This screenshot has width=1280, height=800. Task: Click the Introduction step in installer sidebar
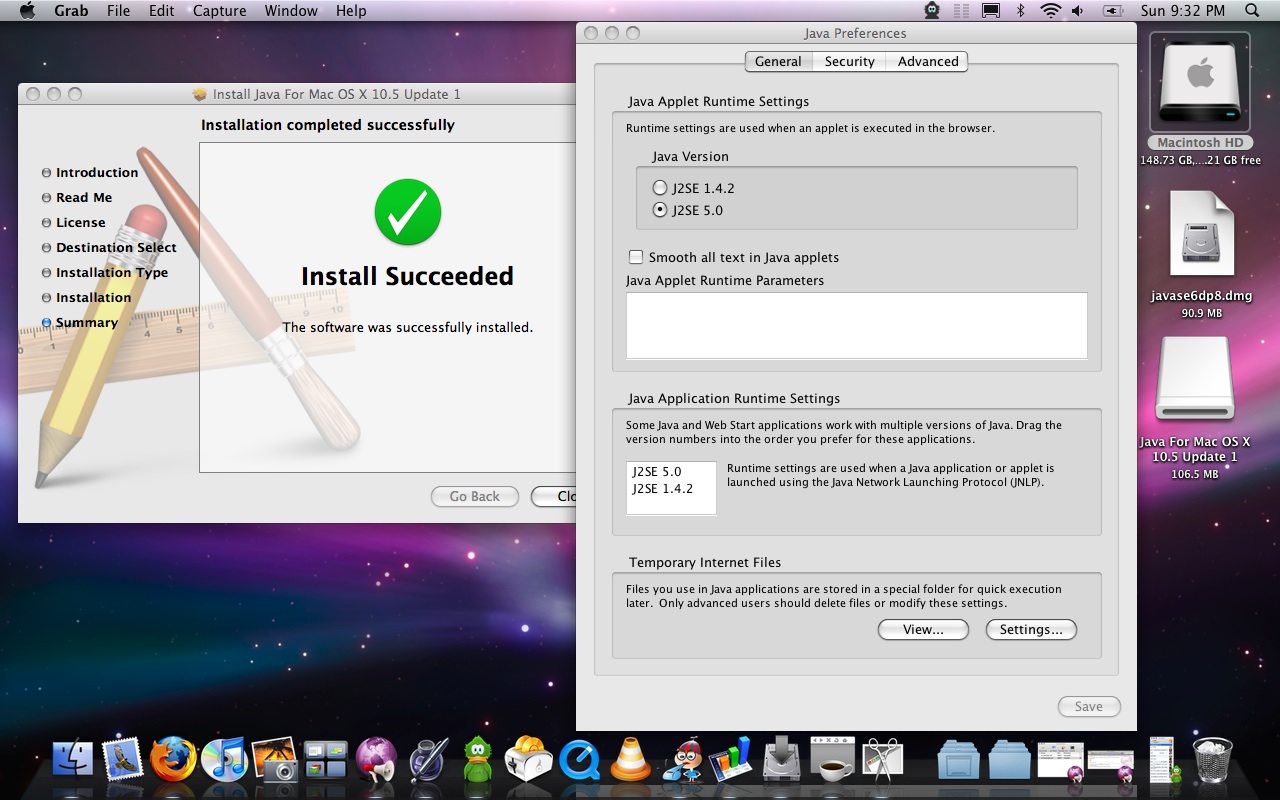click(96, 172)
